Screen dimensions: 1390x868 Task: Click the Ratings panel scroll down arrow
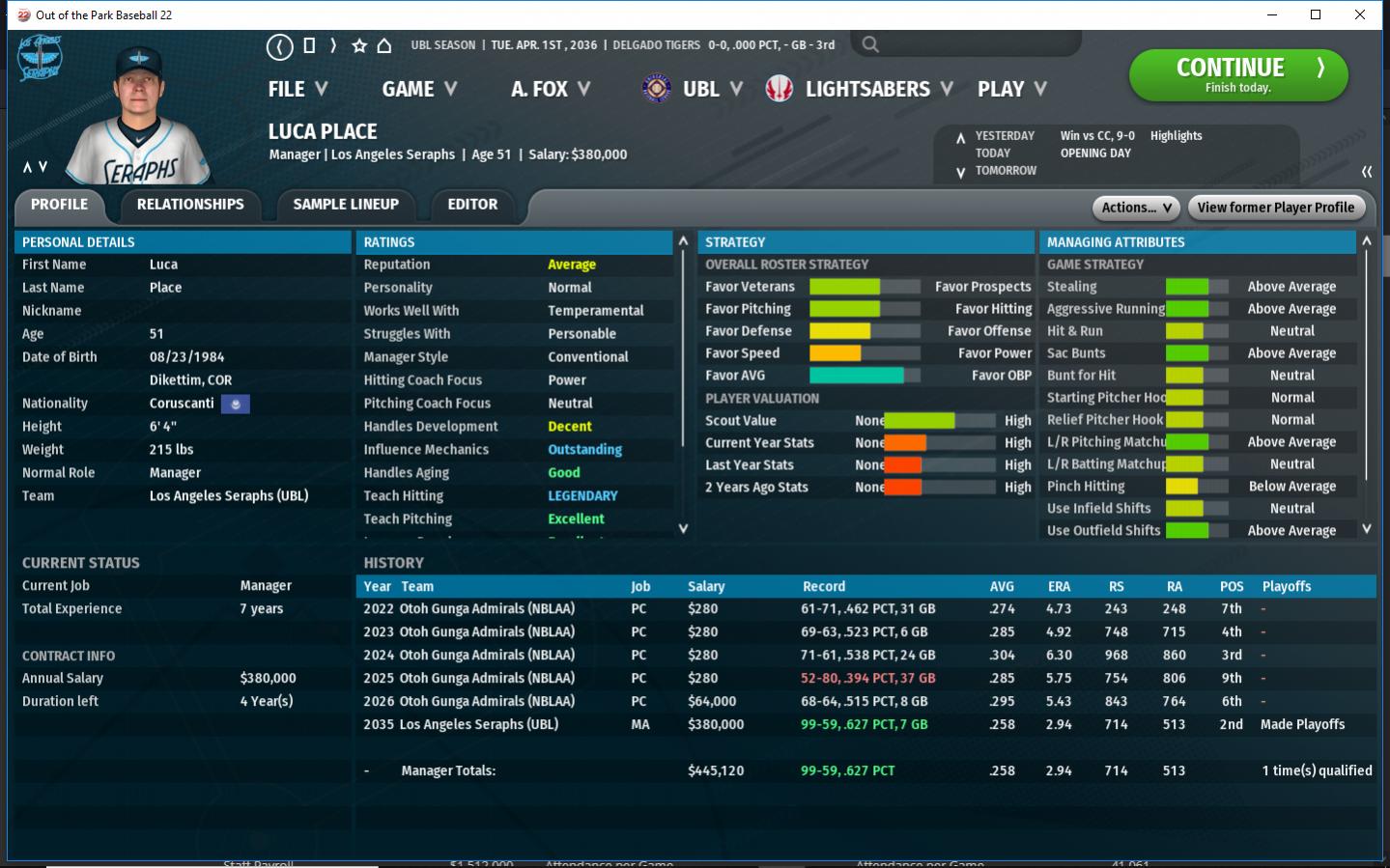(x=683, y=528)
